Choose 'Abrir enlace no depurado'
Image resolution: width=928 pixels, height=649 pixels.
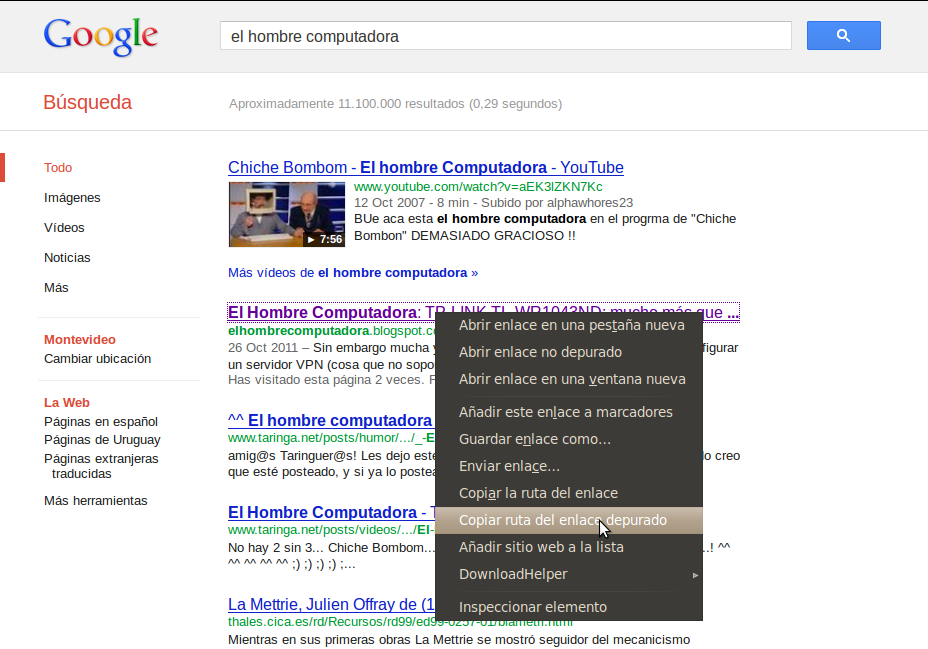coord(569,352)
